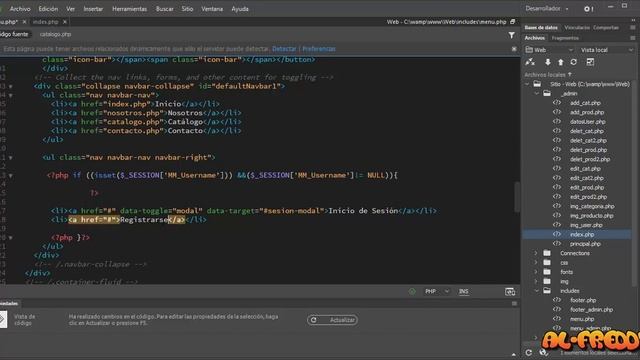The width and height of the screenshot is (640, 360).
Task: Open Files panel options menu icon
Action: [x=632, y=38]
